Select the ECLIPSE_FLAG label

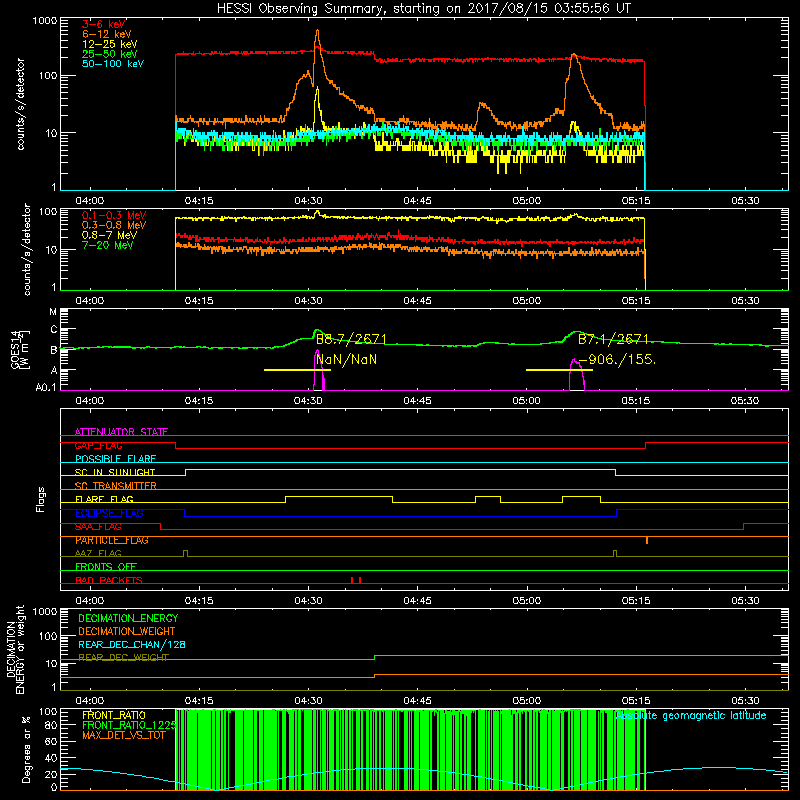[x=109, y=513]
